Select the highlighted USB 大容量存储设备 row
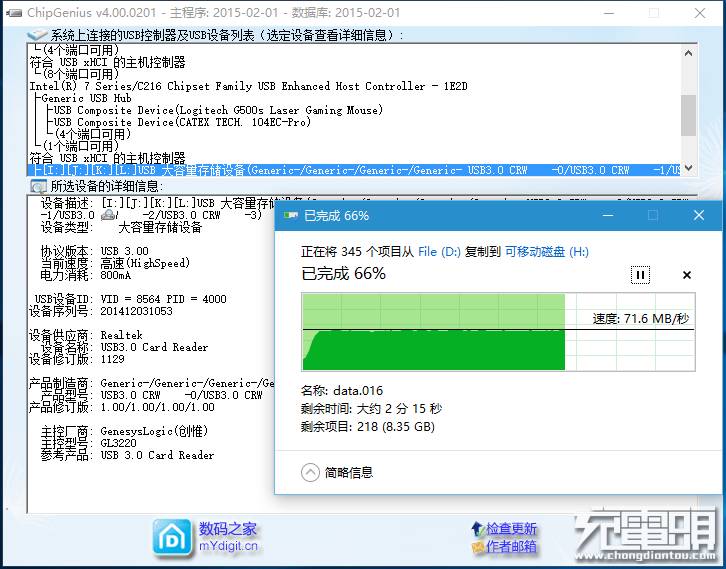This screenshot has height=569, width=726. (354, 170)
